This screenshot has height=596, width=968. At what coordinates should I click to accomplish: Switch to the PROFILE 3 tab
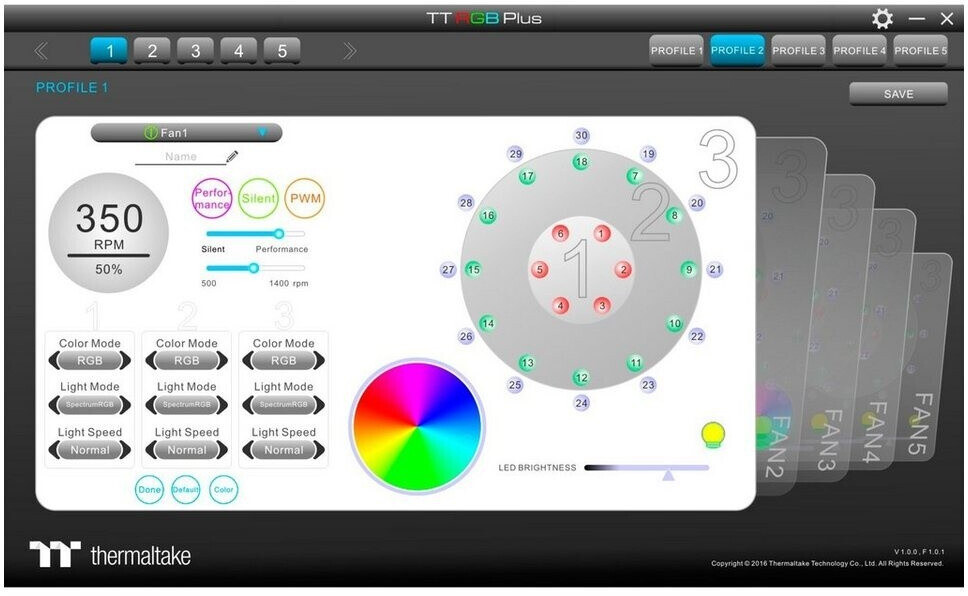tap(798, 50)
